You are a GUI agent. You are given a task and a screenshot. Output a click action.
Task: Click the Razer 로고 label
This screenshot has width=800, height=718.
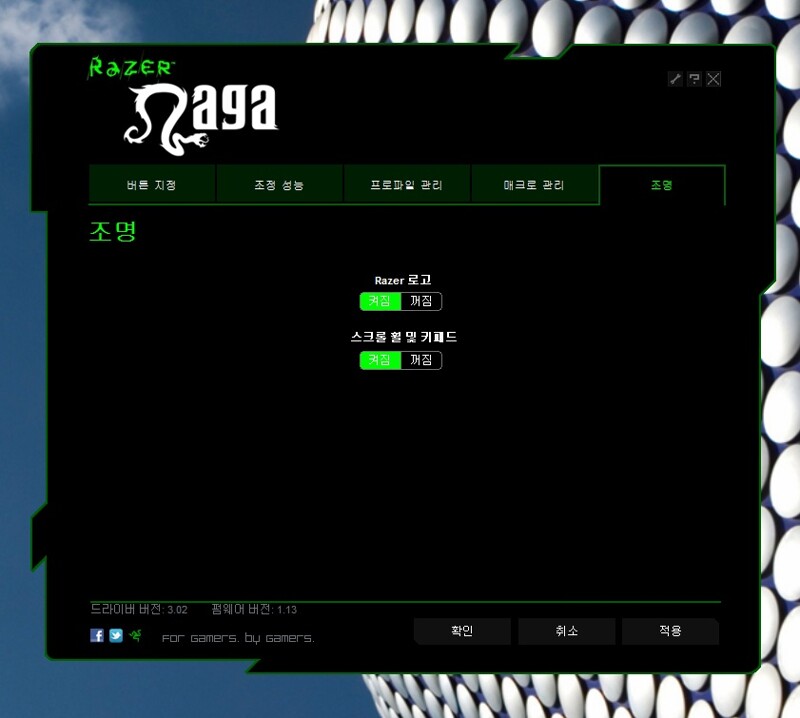tap(403, 280)
